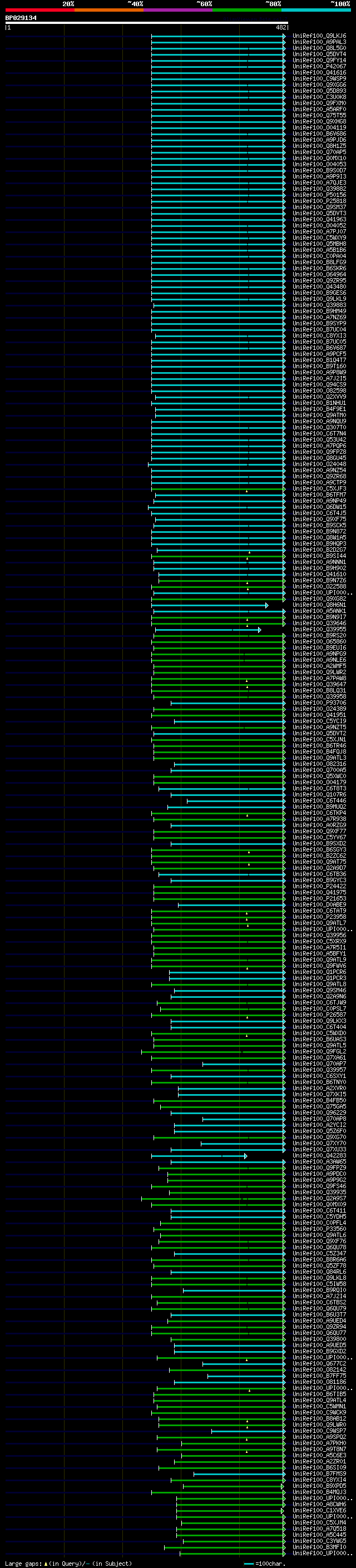The image size is (356, 1568).
Task: Click the short cyan bar for UniRef100_Q39955
Action: [208, 630]
